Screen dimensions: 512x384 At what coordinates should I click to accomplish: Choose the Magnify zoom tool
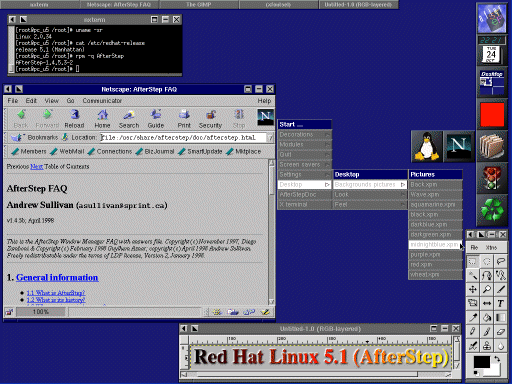pos(487,289)
